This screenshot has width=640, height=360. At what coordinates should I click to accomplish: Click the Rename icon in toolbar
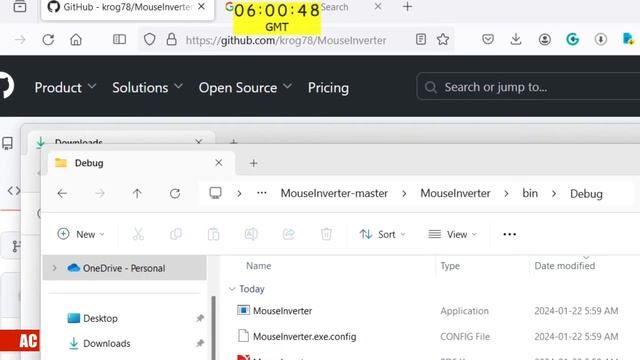tap(251, 234)
